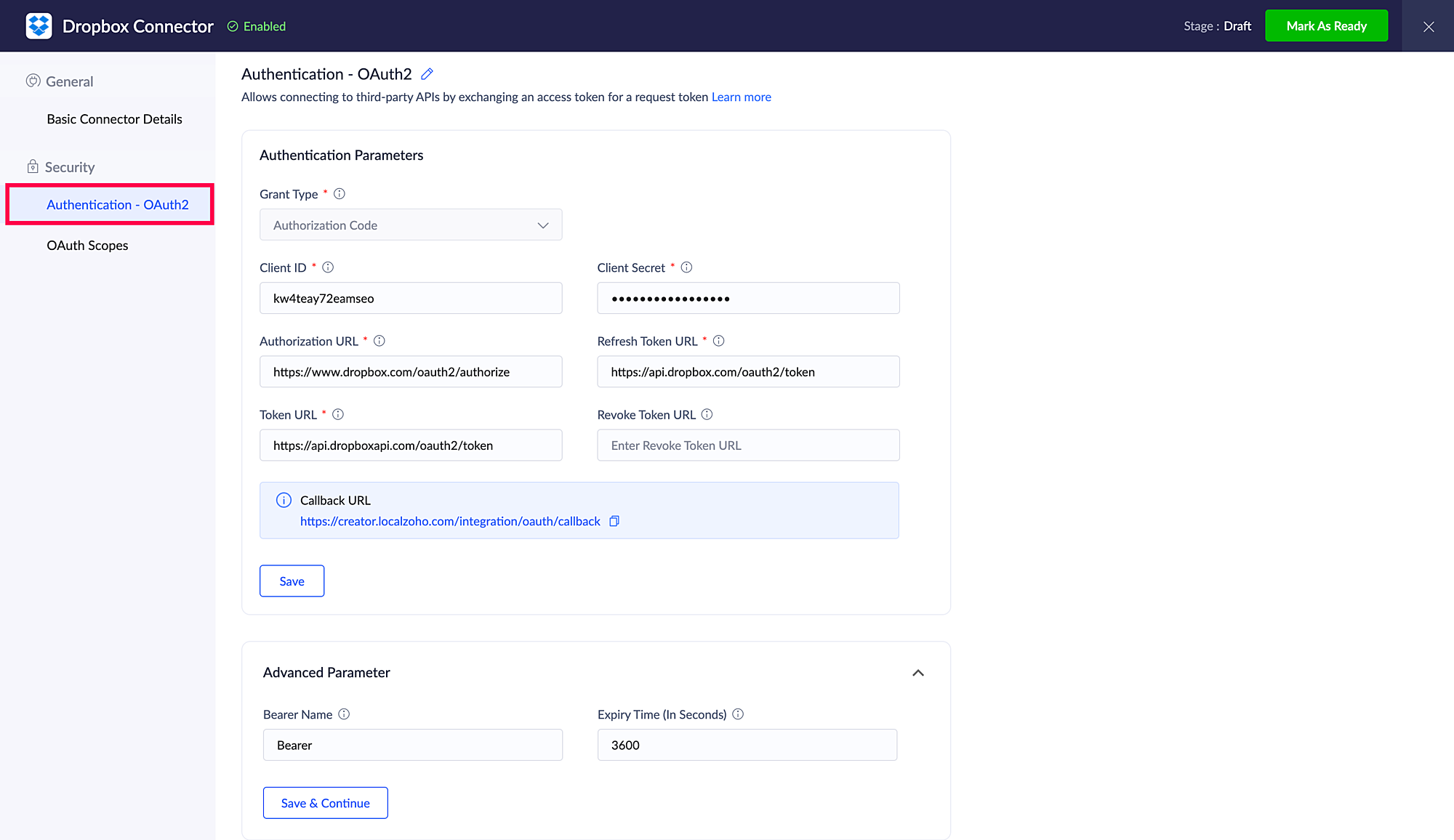Click the Client Secret info icon
This screenshot has height=840, width=1454.
coord(686,267)
